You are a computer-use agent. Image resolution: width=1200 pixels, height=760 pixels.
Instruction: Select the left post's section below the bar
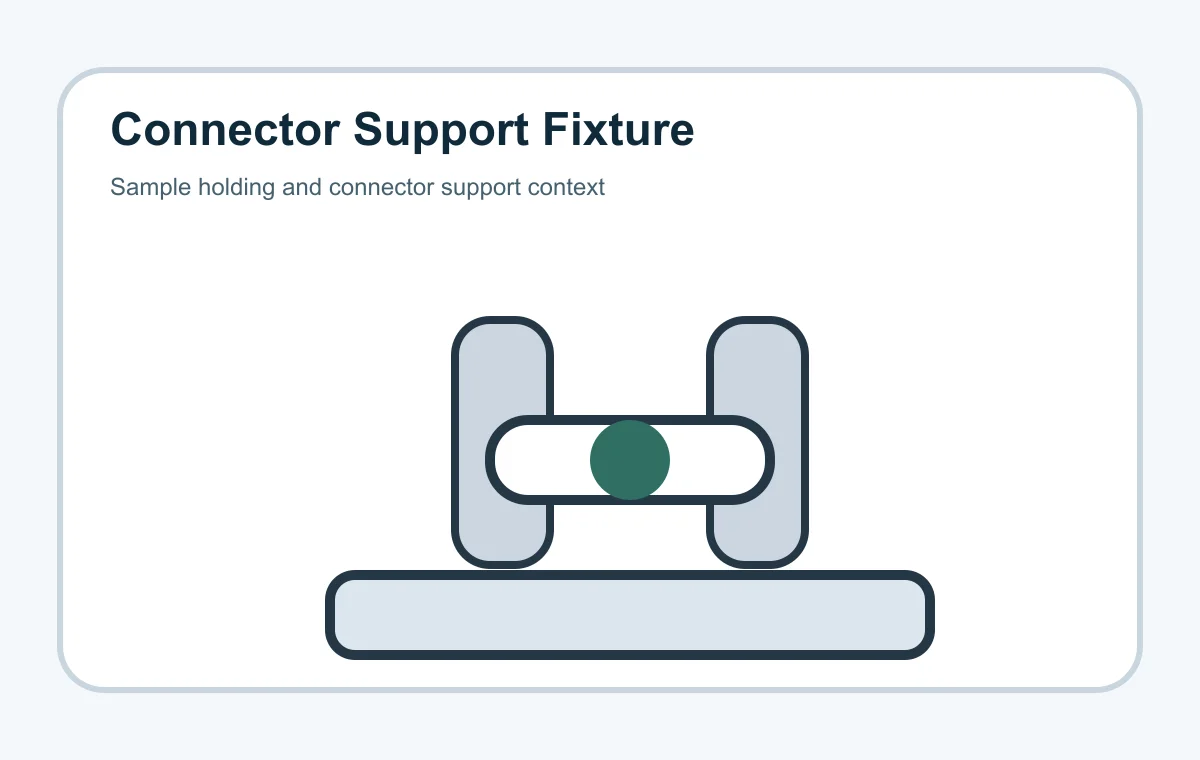[503, 536]
